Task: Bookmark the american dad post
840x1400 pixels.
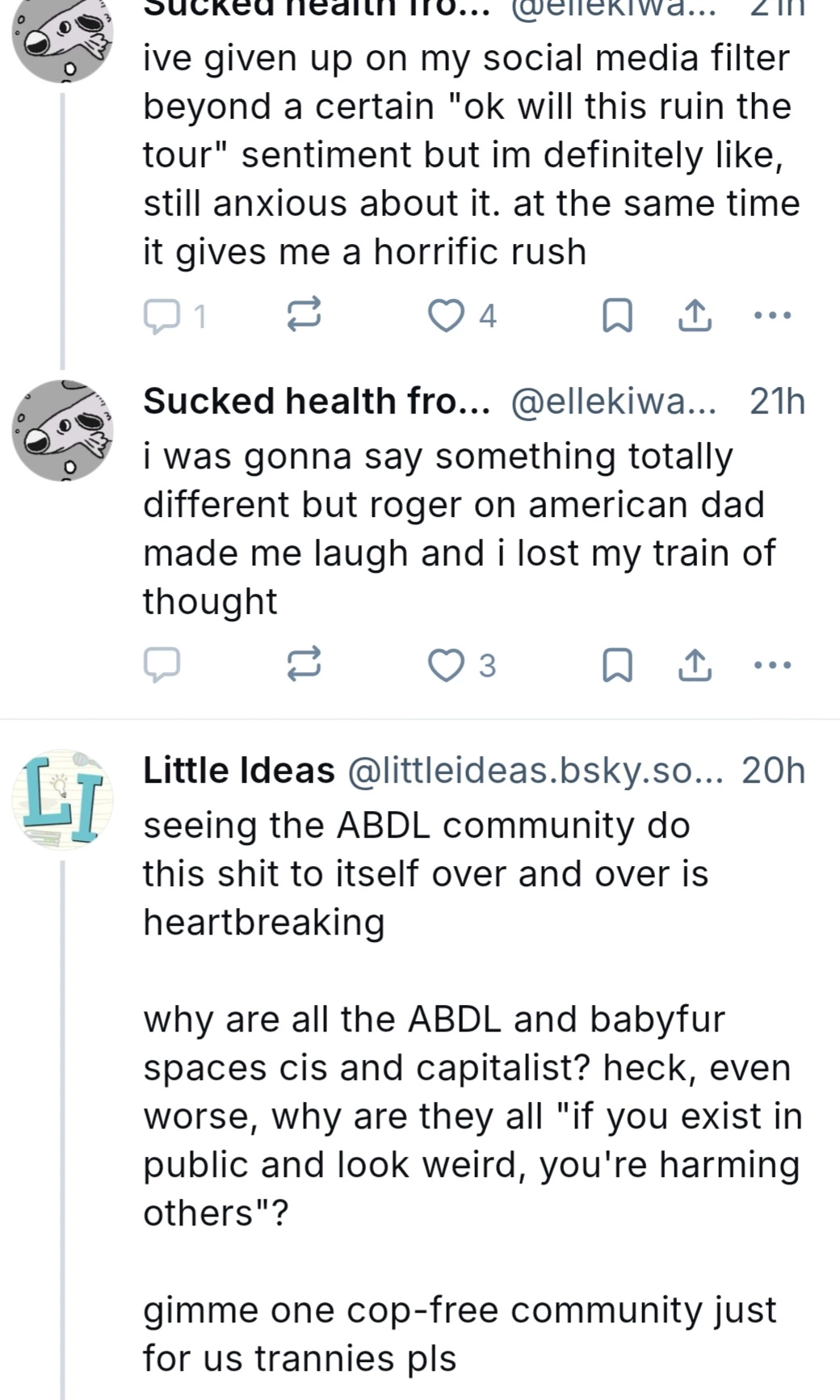Action: click(617, 665)
